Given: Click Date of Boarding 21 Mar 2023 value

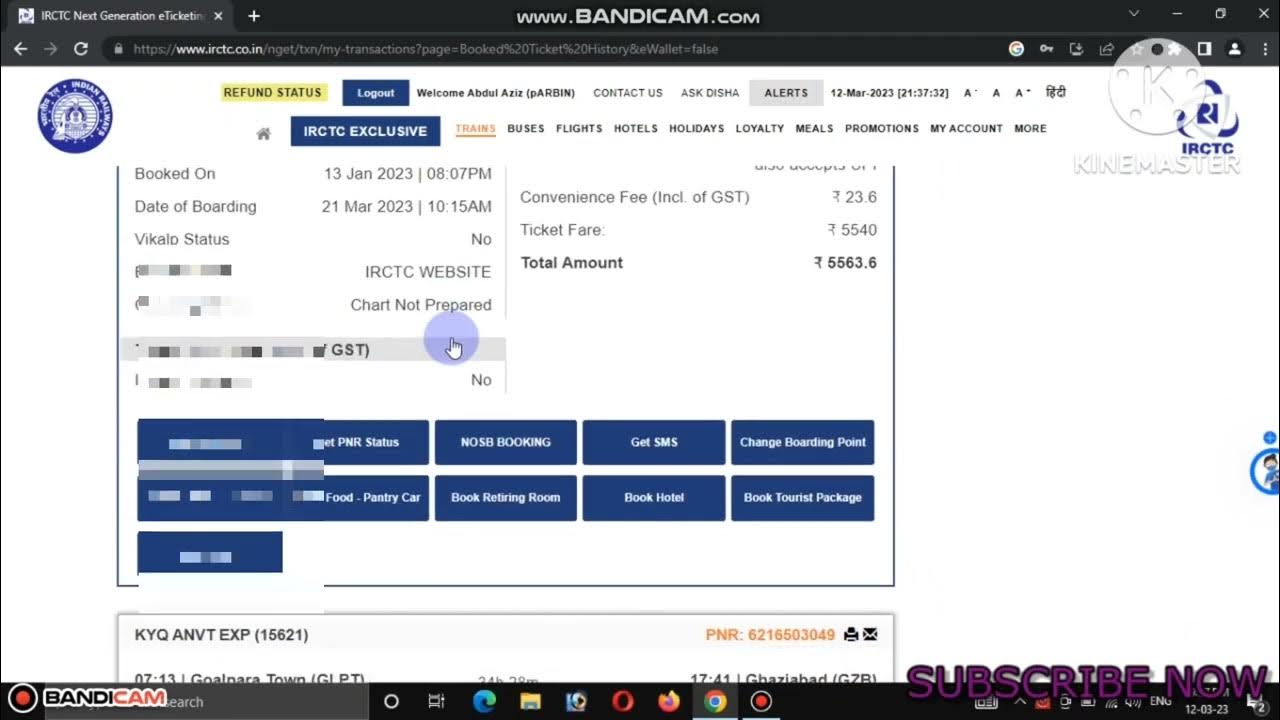Looking at the screenshot, I should point(406,207).
